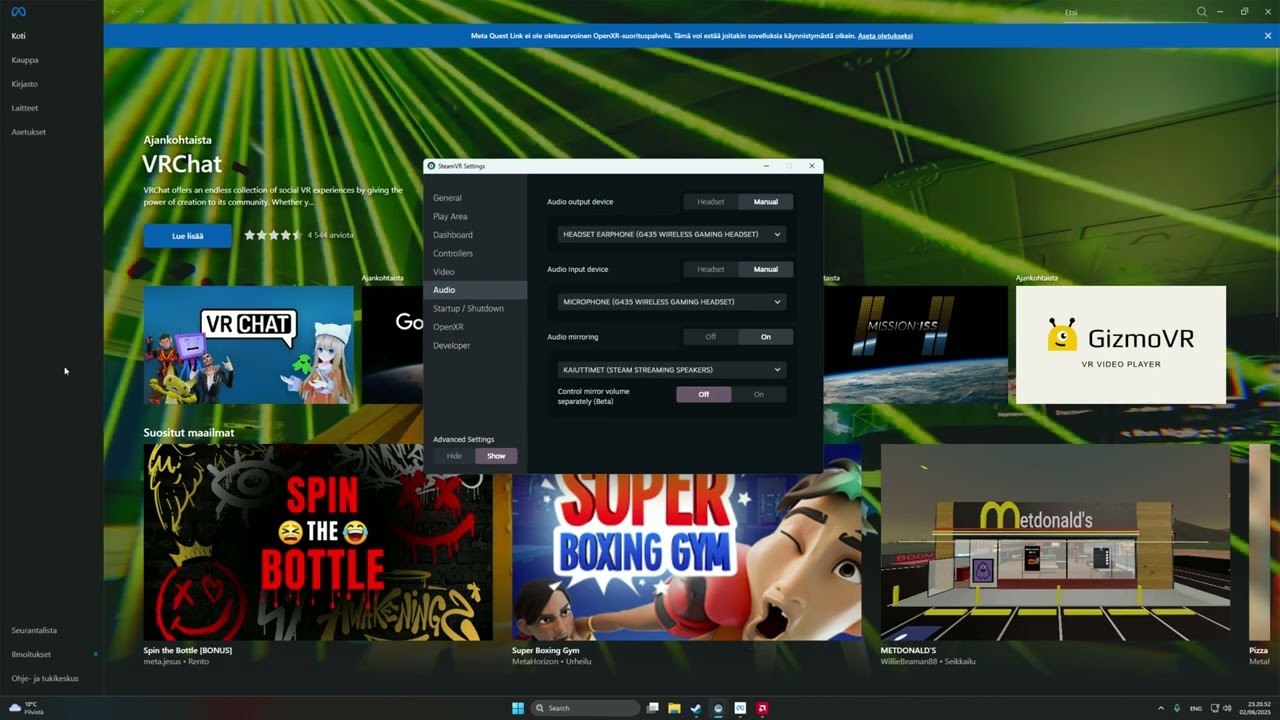
Task: Hide advanced settings
Action: pos(454,456)
